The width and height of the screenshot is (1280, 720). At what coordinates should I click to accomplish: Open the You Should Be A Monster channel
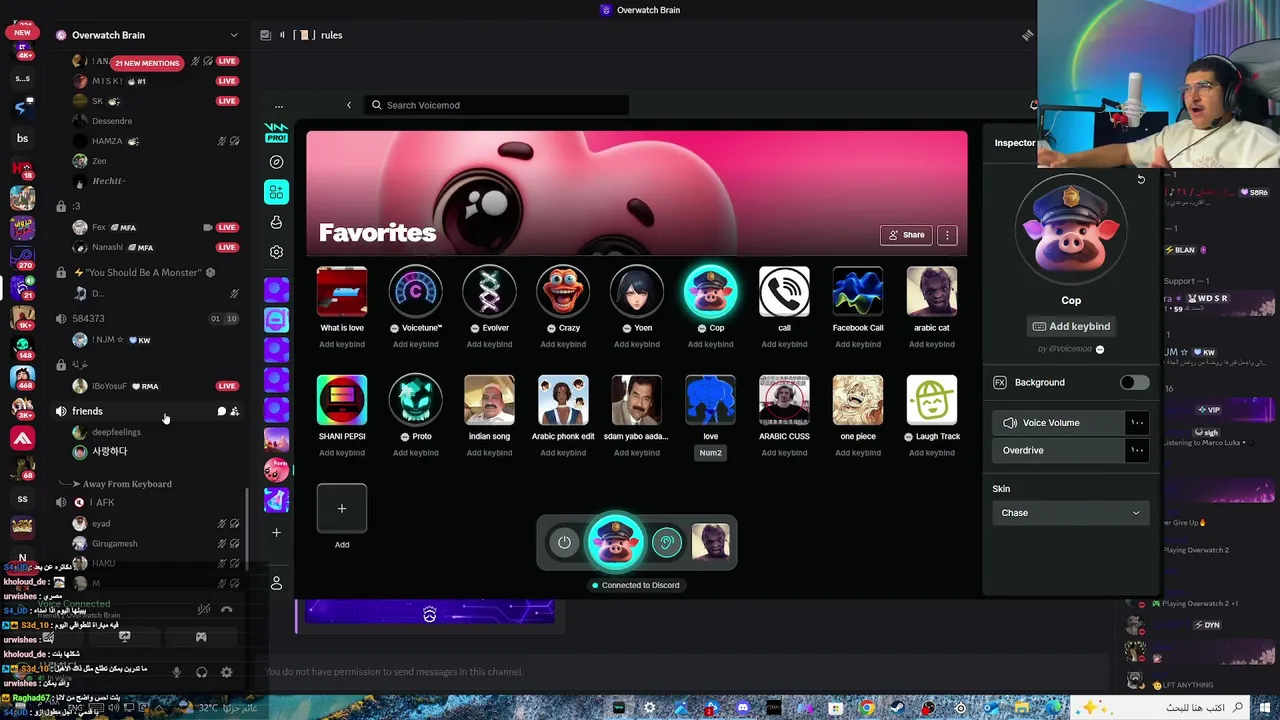tap(144, 272)
